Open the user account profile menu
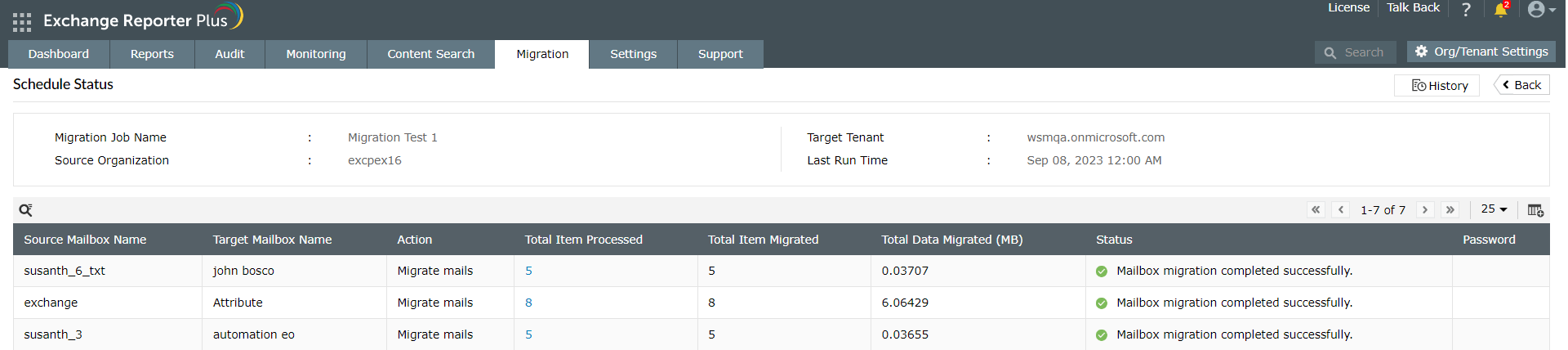Image resolution: width=1568 pixels, height=350 pixels. point(1540,10)
